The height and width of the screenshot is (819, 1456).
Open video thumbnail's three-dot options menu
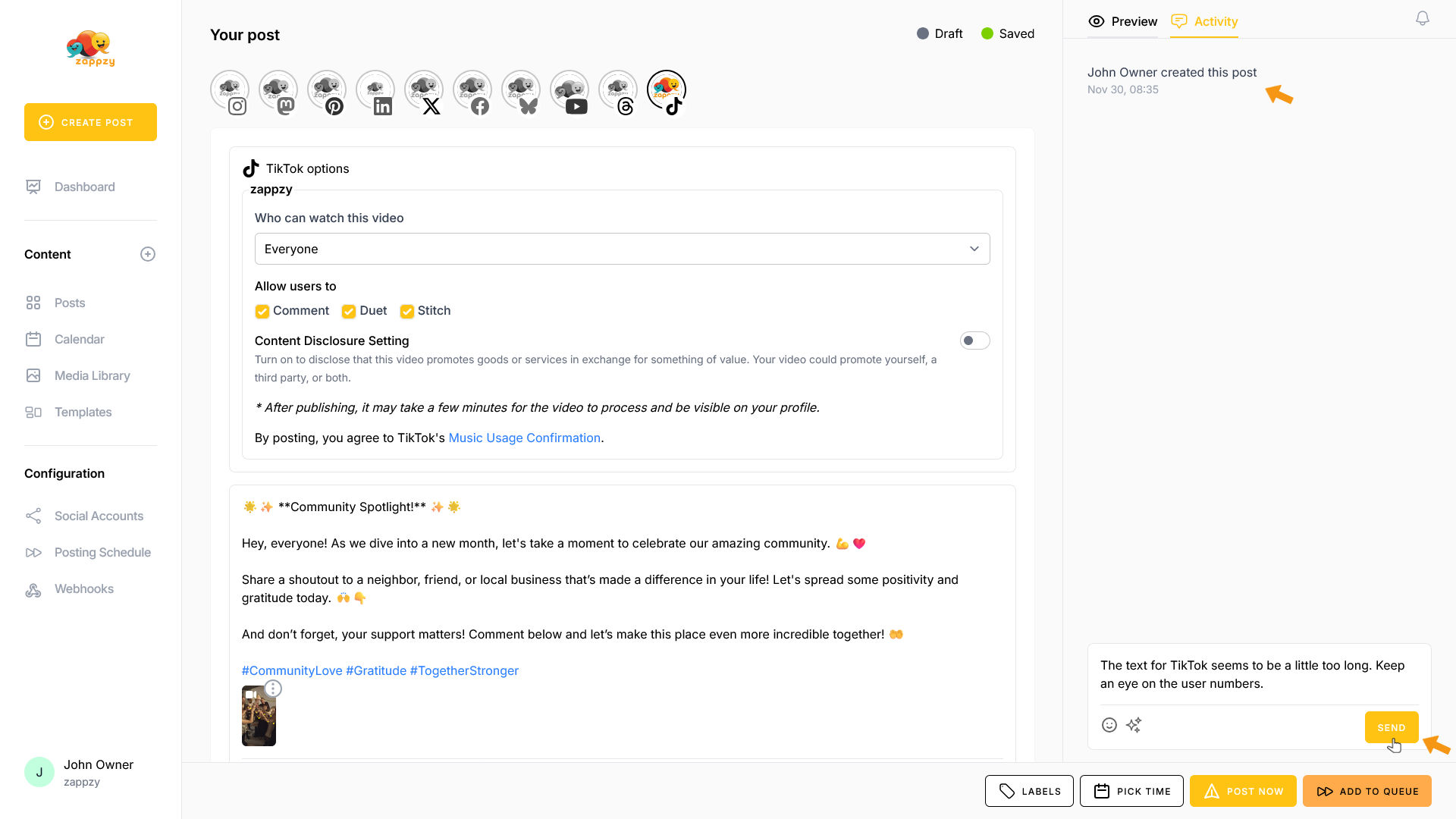(273, 689)
